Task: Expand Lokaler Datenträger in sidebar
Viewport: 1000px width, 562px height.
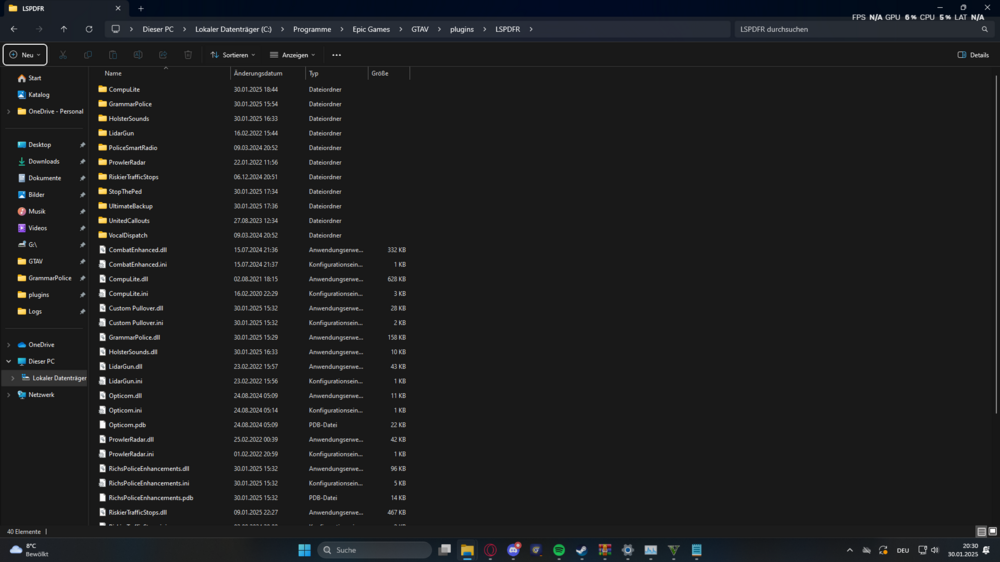Action: point(13,378)
